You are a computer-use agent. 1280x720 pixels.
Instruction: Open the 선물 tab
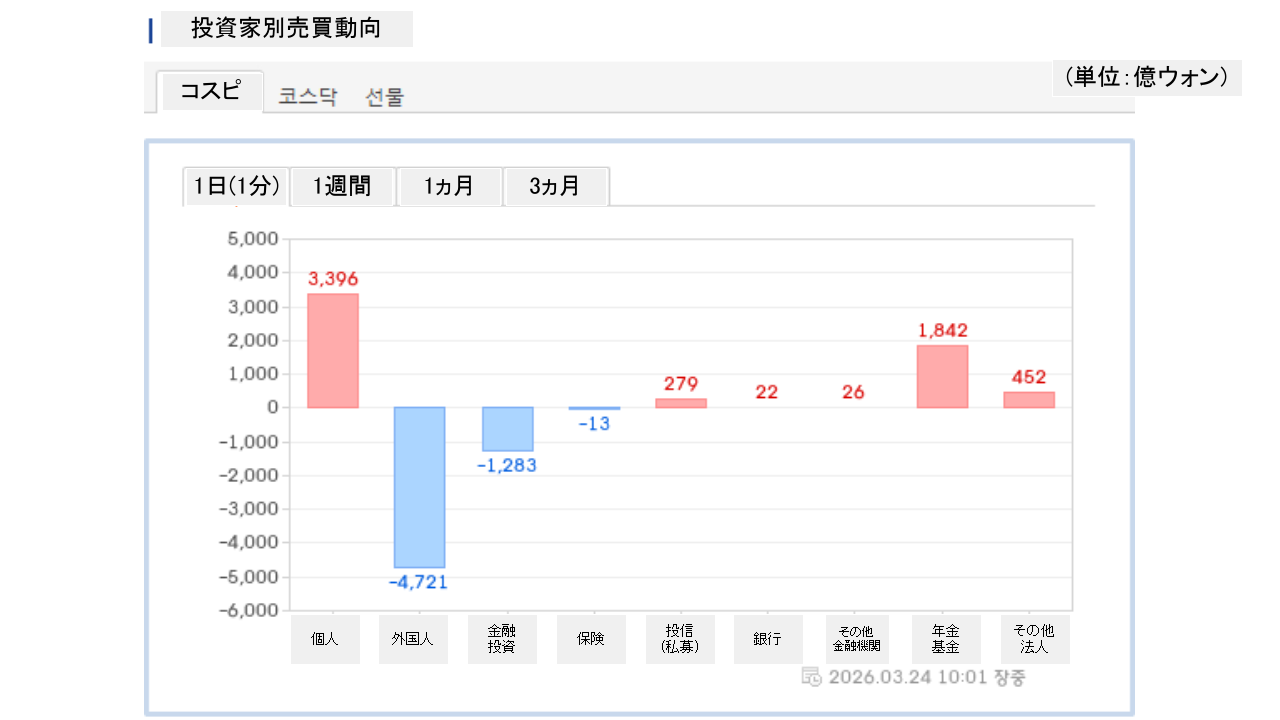click(x=385, y=97)
